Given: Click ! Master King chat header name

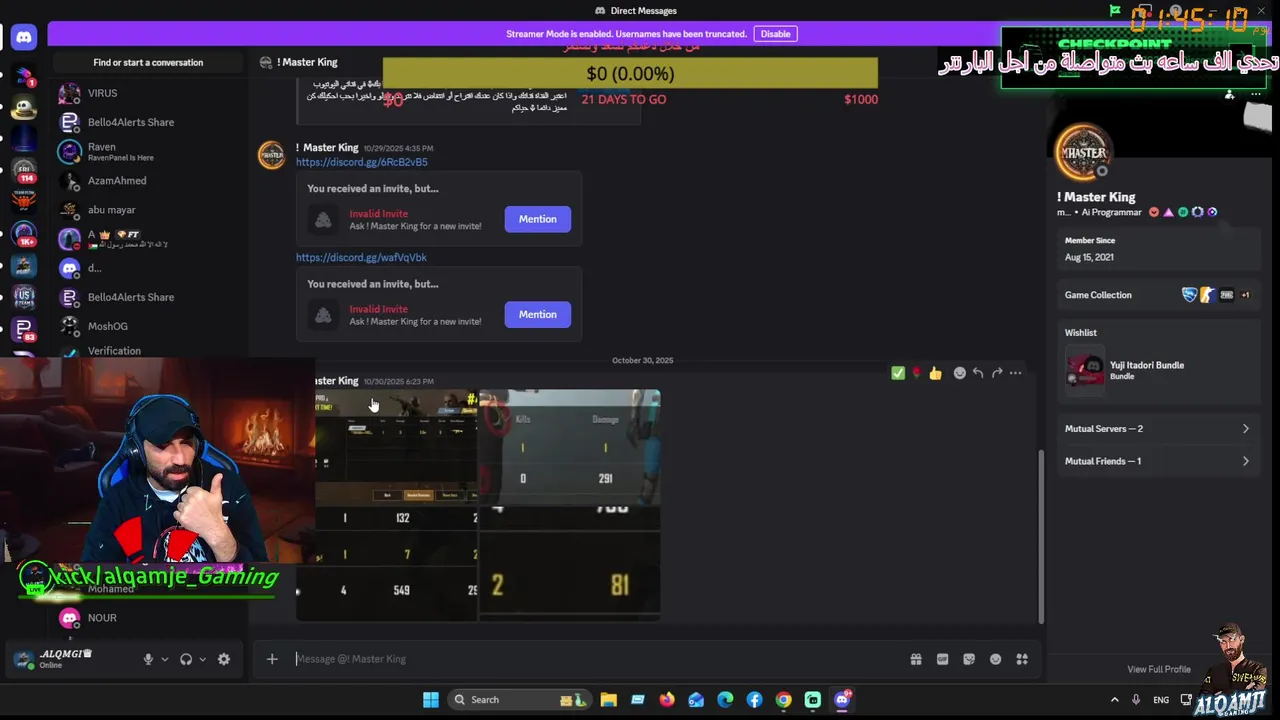Looking at the screenshot, I should coord(307,62).
